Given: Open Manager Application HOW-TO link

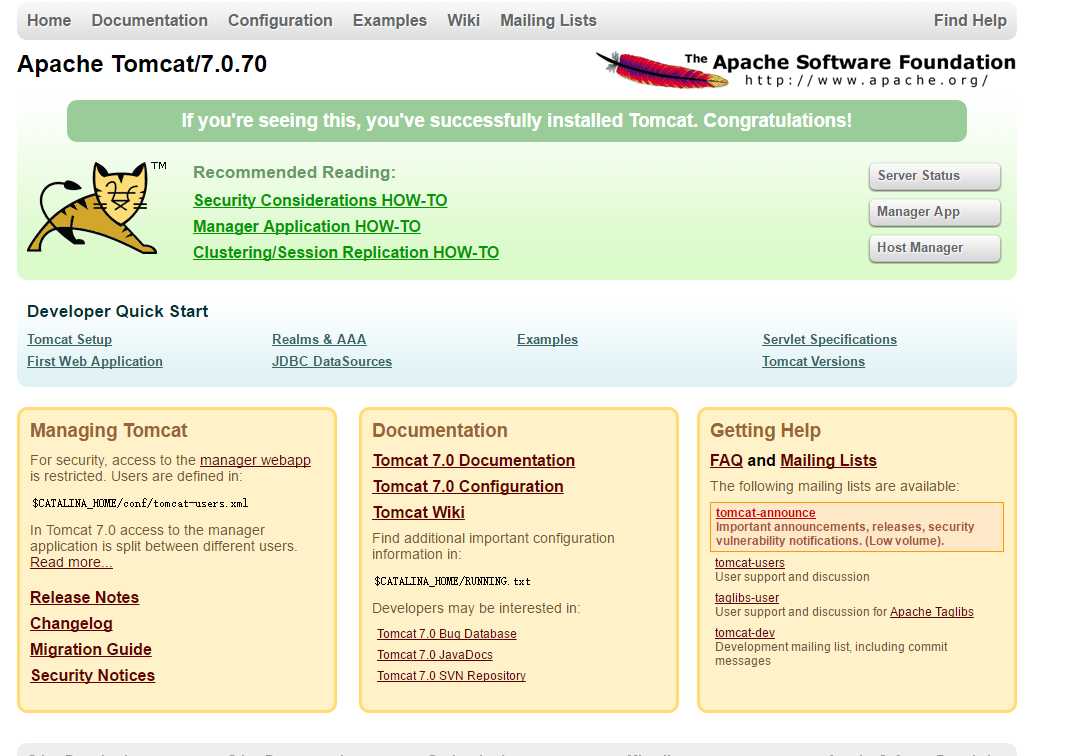Looking at the screenshot, I should pos(306,226).
